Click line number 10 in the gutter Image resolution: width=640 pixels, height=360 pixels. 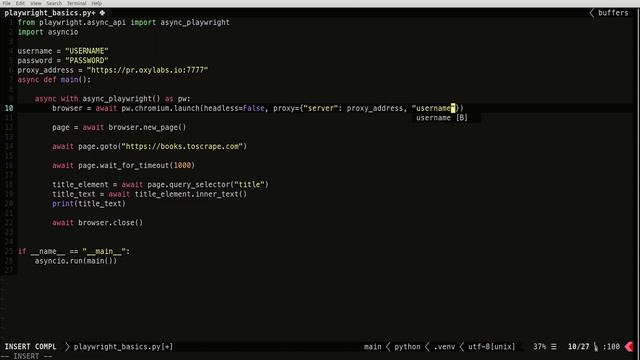[9, 108]
